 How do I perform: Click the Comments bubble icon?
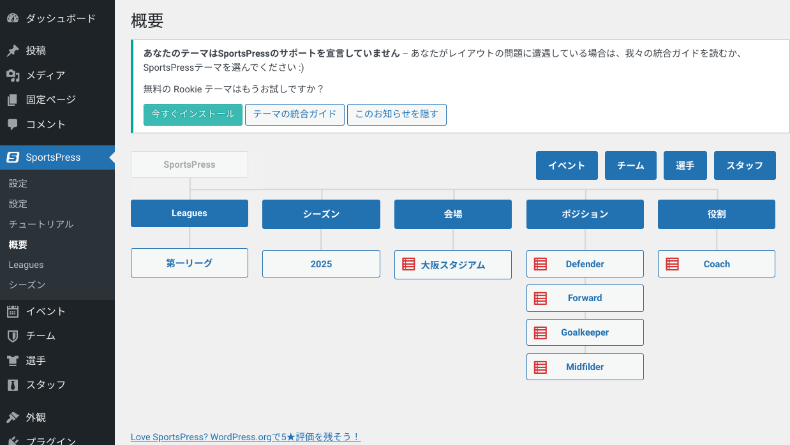pos(13,124)
